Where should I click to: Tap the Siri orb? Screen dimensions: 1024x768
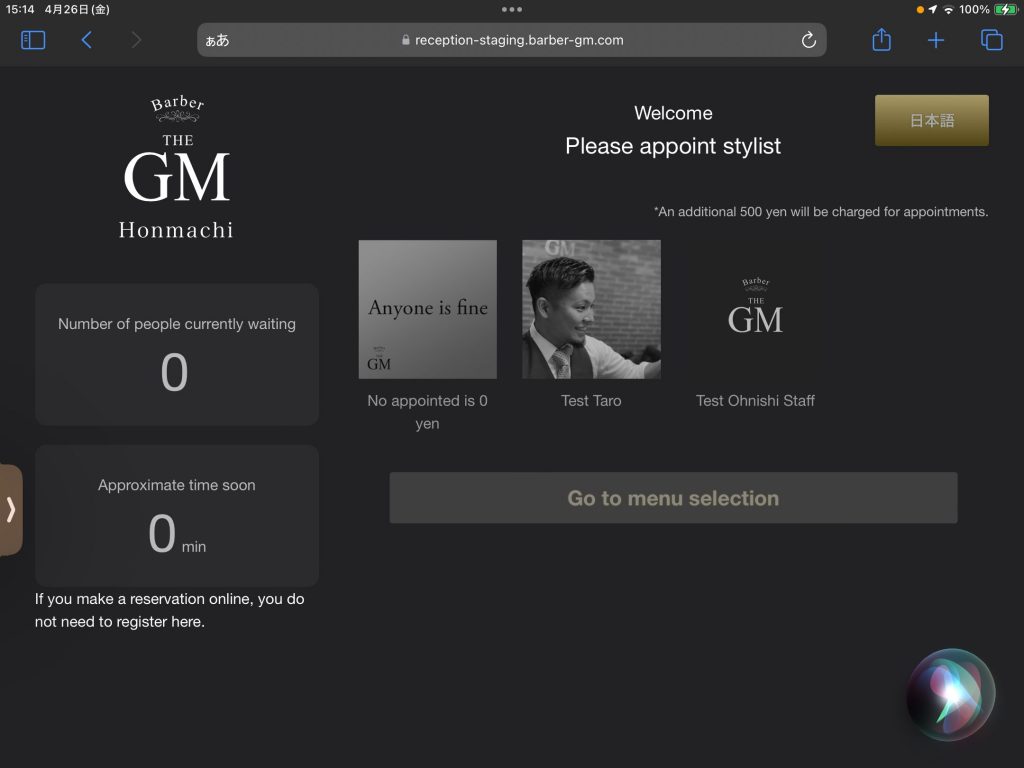tap(950, 695)
